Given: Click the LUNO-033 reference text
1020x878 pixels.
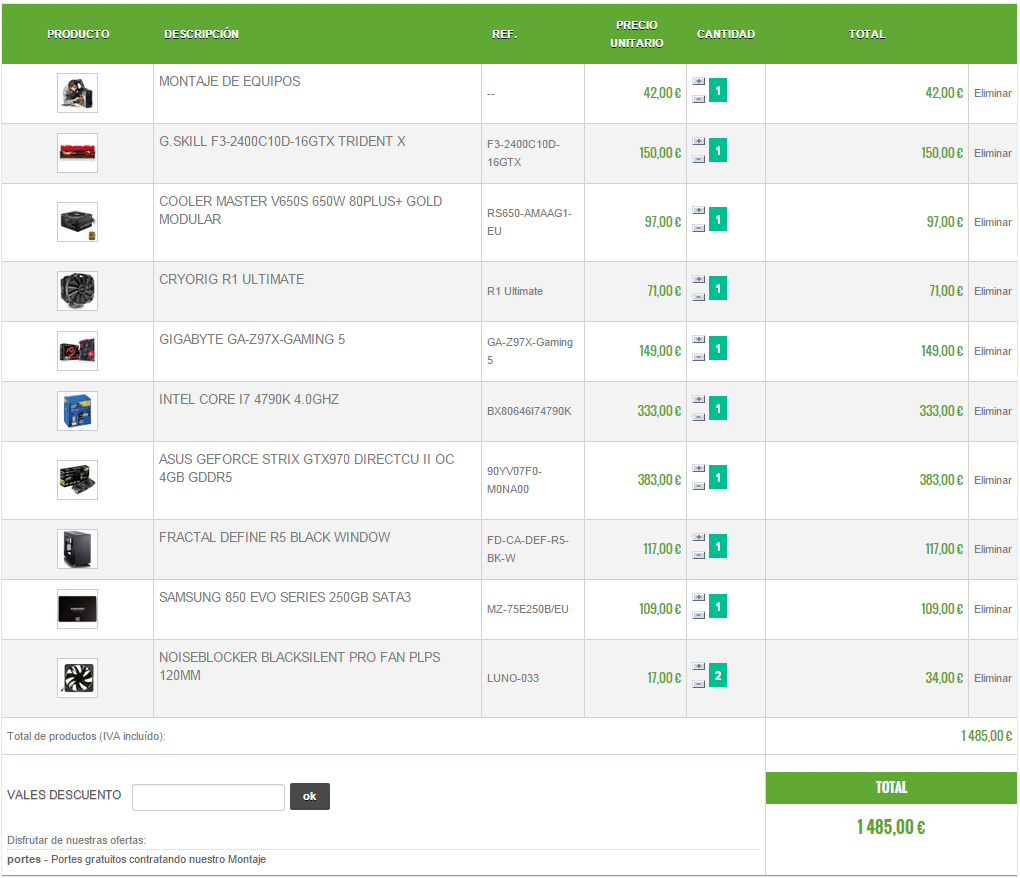Looking at the screenshot, I should click(x=513, y=678).
